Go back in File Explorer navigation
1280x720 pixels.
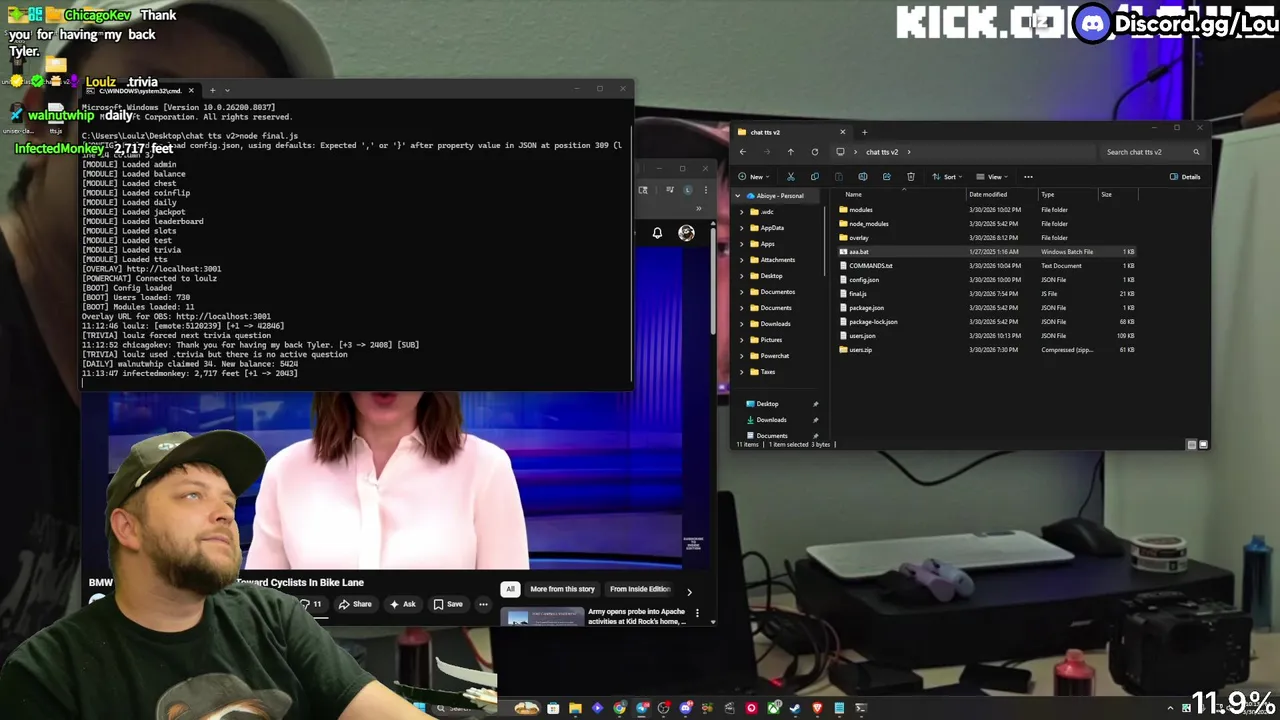tap(742, 152)
